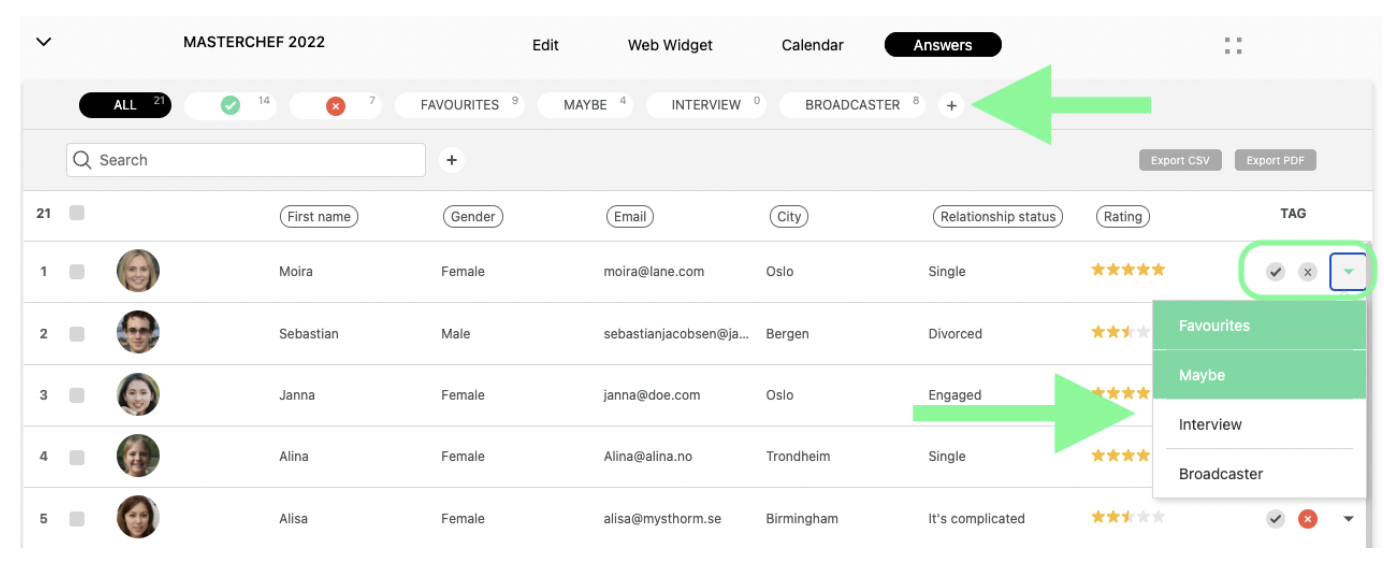This screenshot has height=584, width=1384.
Task: Select the checkbox for Alina's row
Action: tap(77, 457)
